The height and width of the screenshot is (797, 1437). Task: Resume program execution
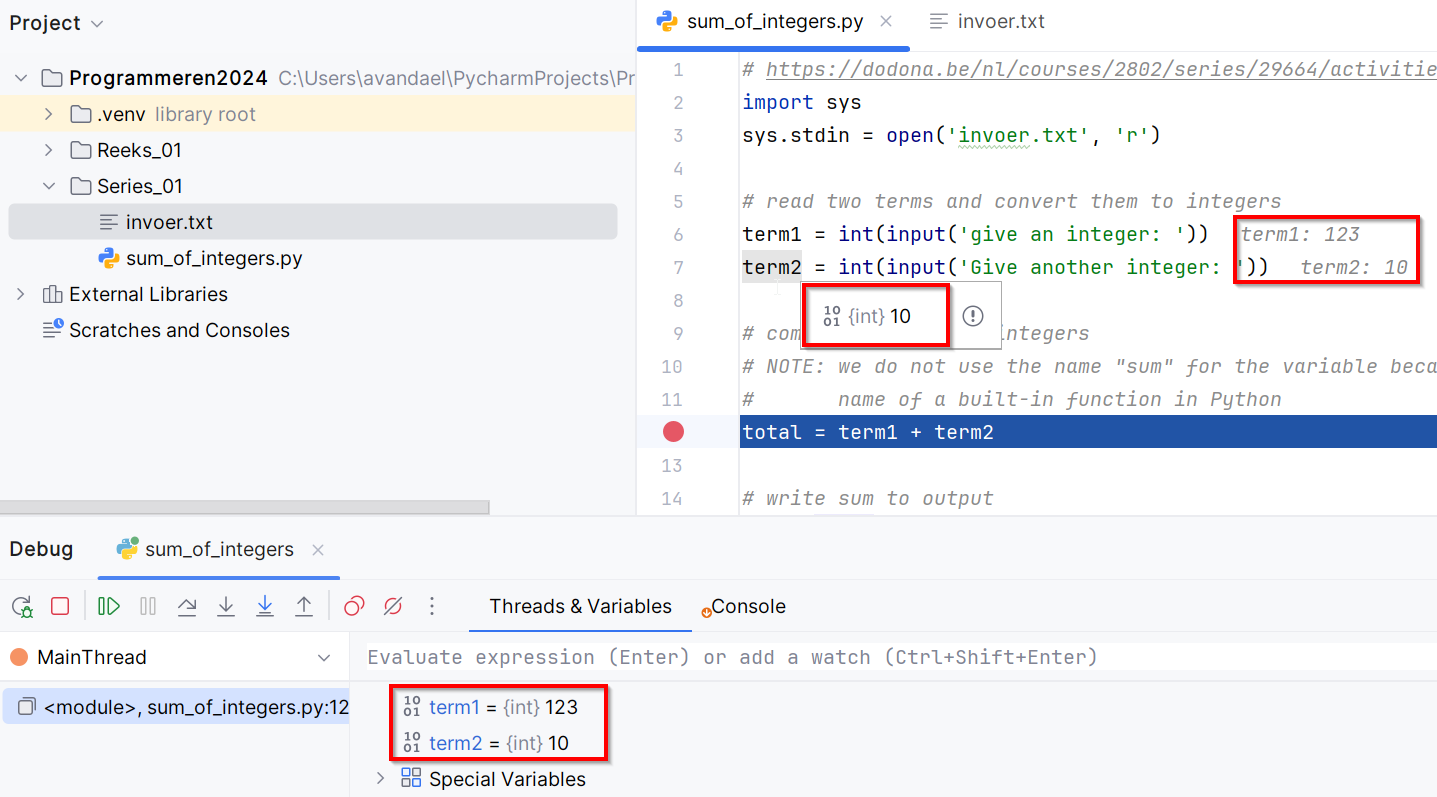[x=107, y=606]
